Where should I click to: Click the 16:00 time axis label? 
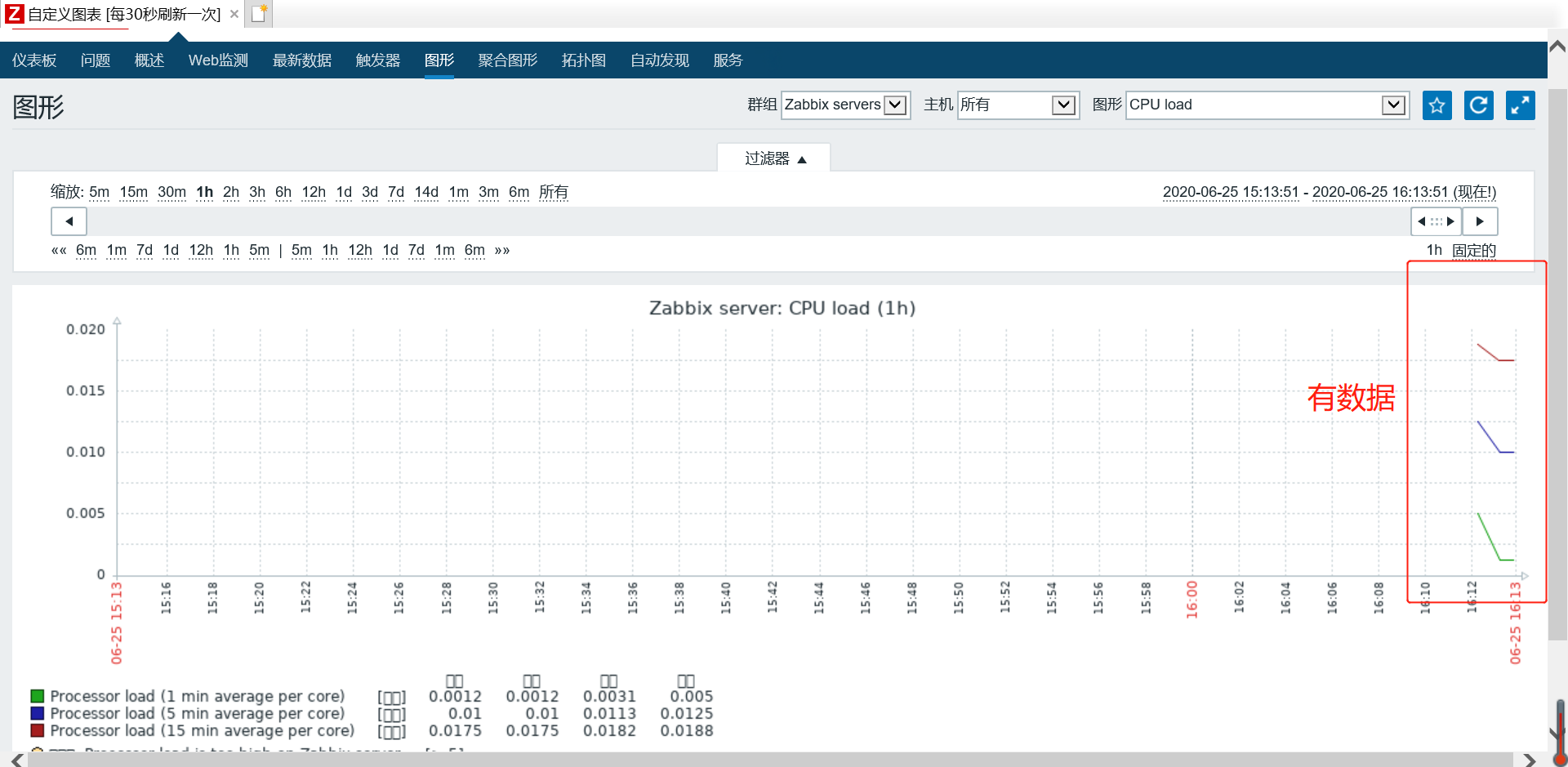coord(1192,600)
